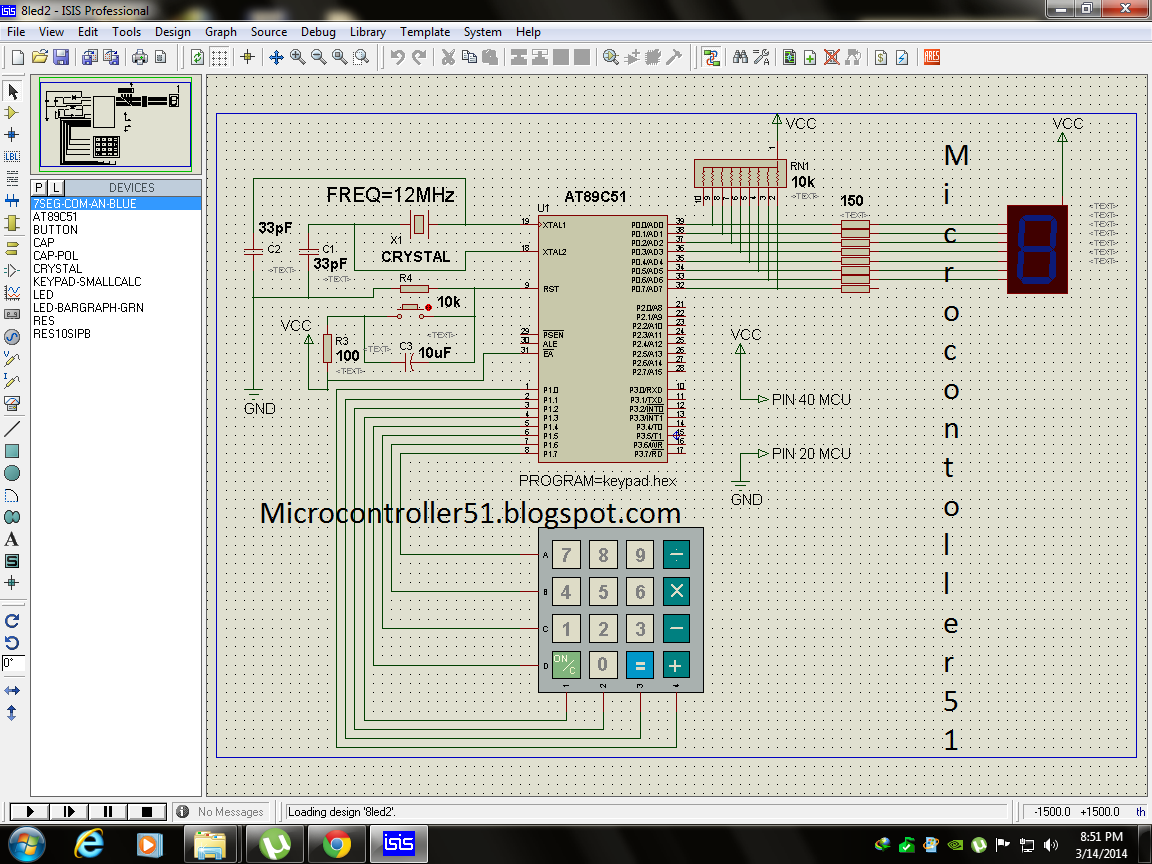Click the Zoom In magnifier icon
Screen dimensions: 1152x864
point(298,57)
